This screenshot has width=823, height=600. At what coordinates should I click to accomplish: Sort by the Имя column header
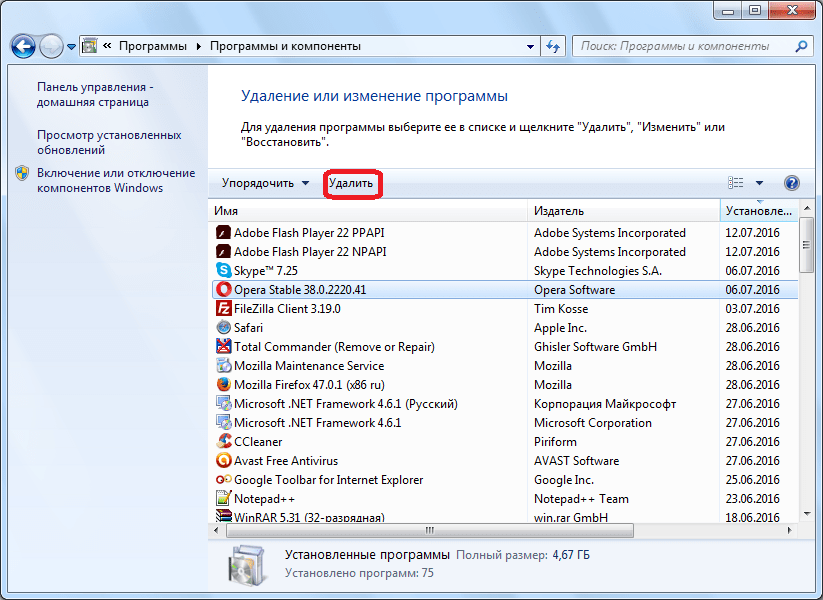coord(367,210)
